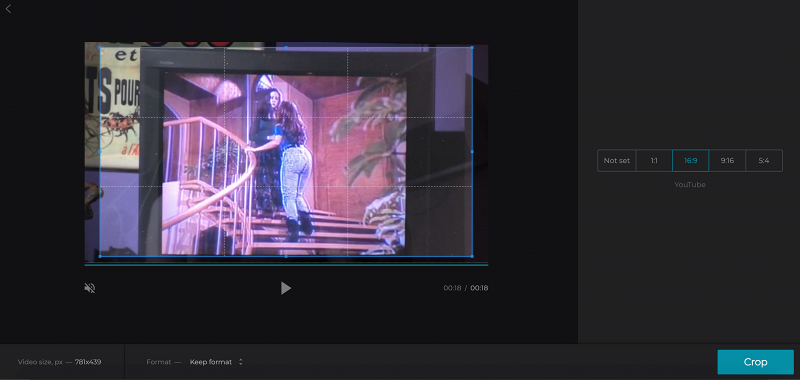Click the YouTube label under aspect ratios
The width and height of the screenshot is (800, 380).
[x=690, y=185]
